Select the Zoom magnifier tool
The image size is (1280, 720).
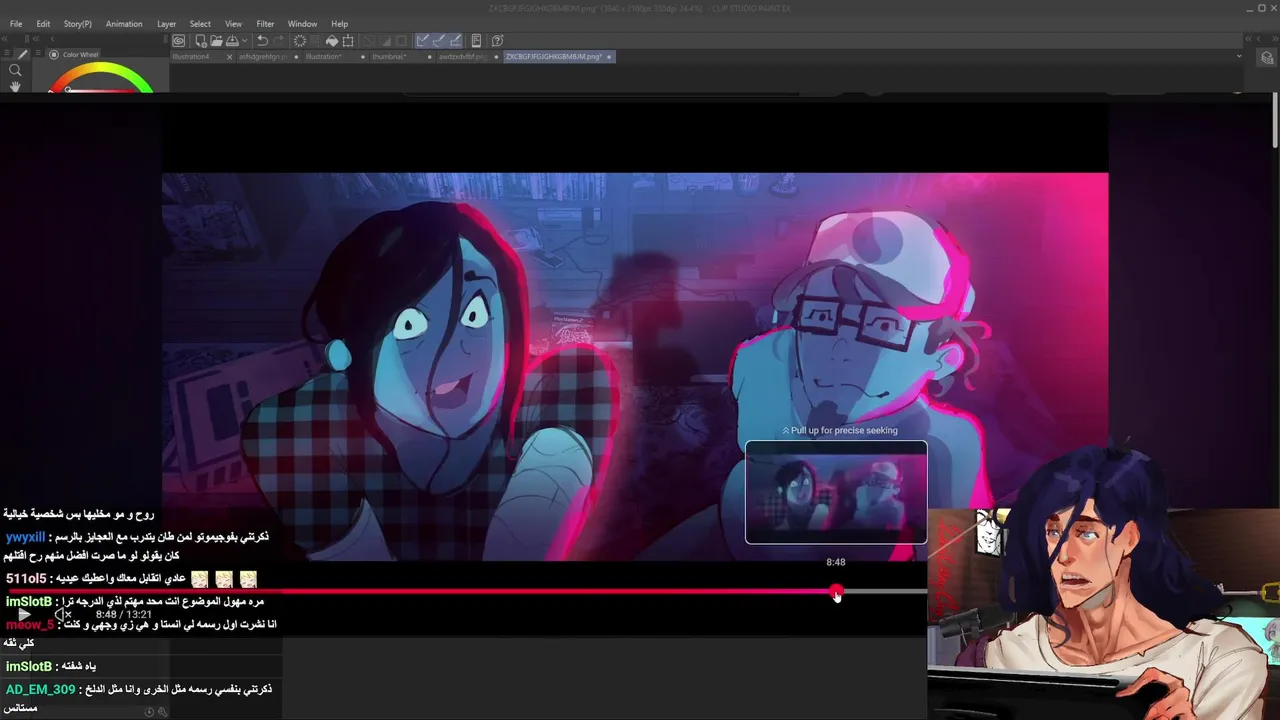15,71
